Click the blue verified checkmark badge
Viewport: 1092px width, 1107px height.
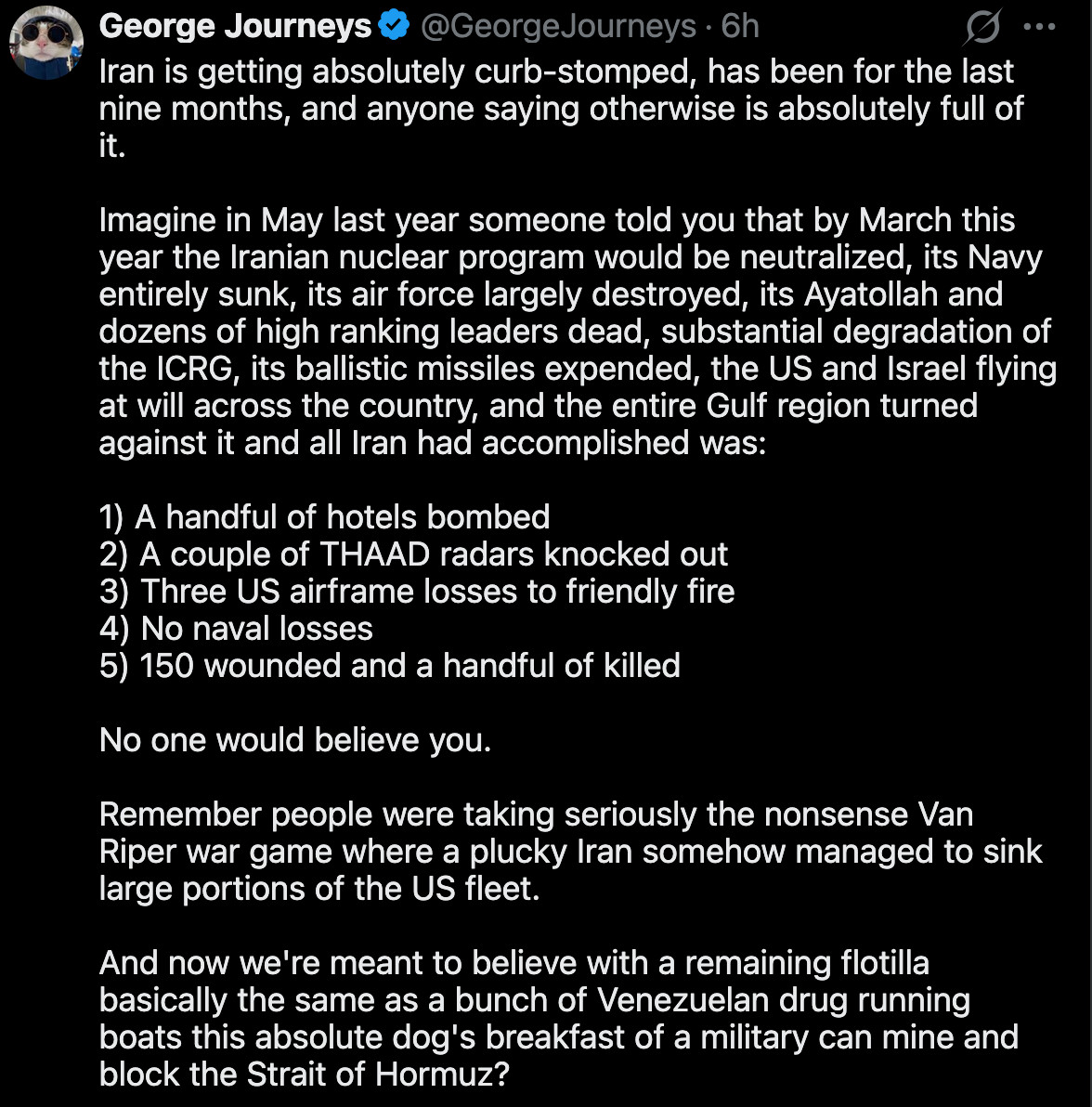point(394,27)
